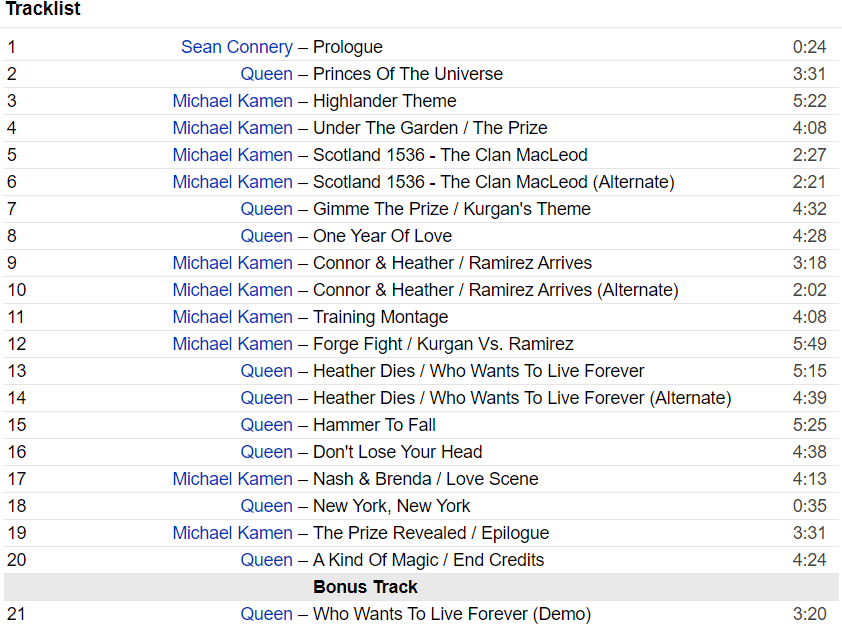Open Michael Kamen link for Under The Garden
842x627 pixels.
pyautogui.click(x=232, y=128)
